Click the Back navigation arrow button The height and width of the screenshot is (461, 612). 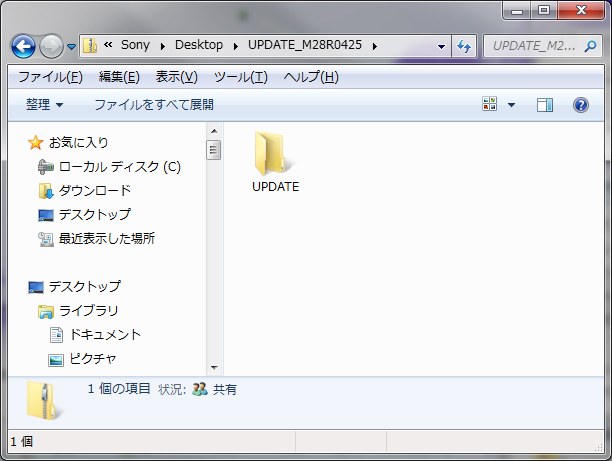pyautogui.click(x=24, y=46)
